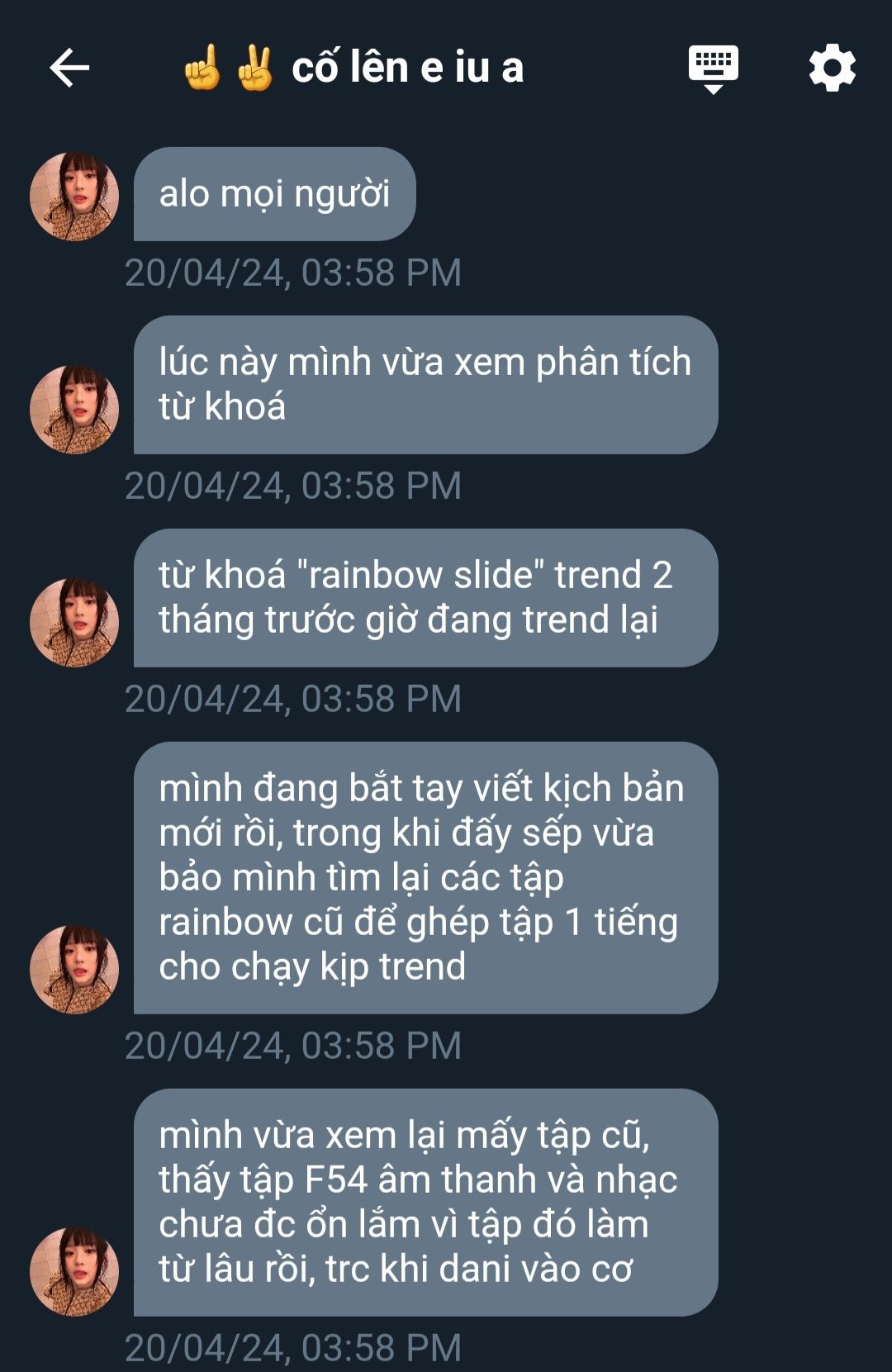Tap avatar beside 'rainbow slide' message

(74, 623)
